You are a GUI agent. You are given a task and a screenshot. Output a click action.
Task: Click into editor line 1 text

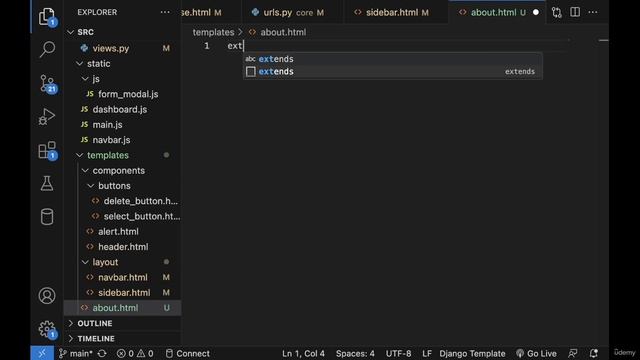[235, 46]
